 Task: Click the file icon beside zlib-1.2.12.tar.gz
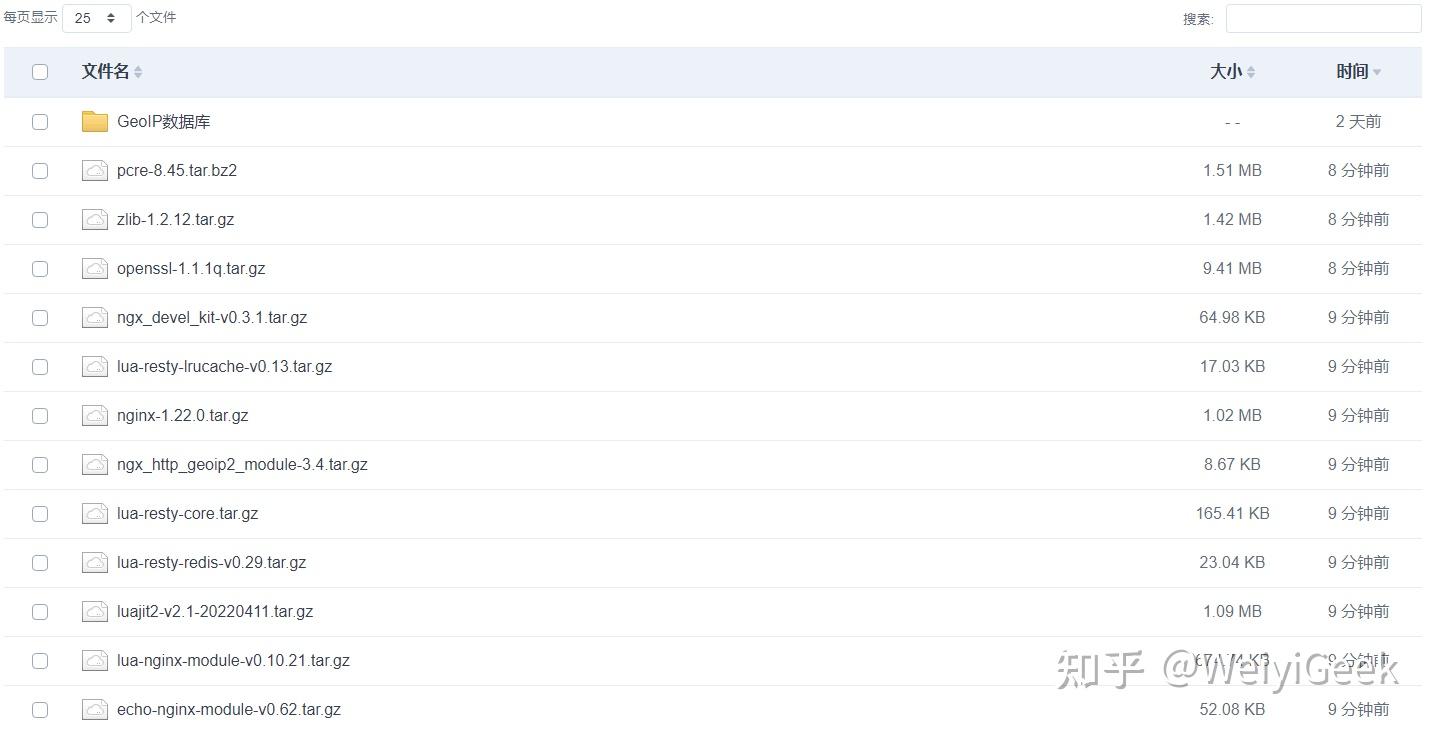(x=95, y=220)
